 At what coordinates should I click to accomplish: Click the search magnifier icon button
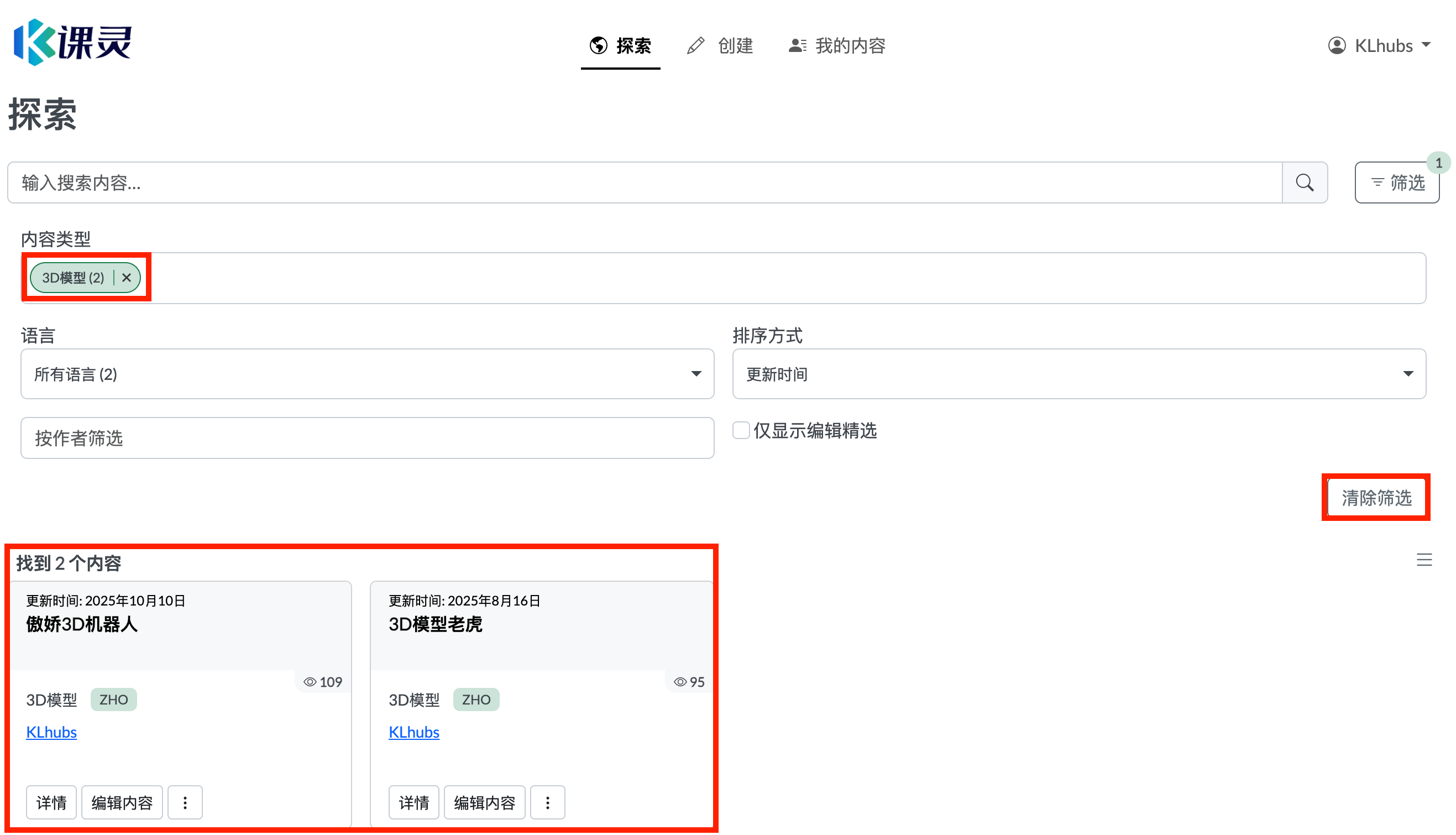(x=1304, y=183)
